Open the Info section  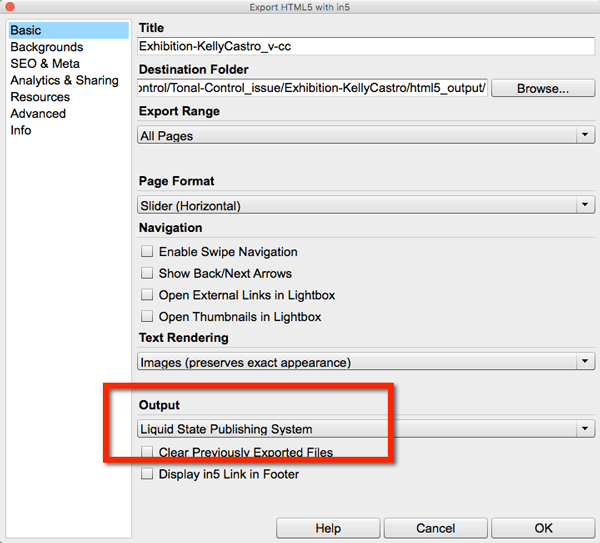click(21, 130)
